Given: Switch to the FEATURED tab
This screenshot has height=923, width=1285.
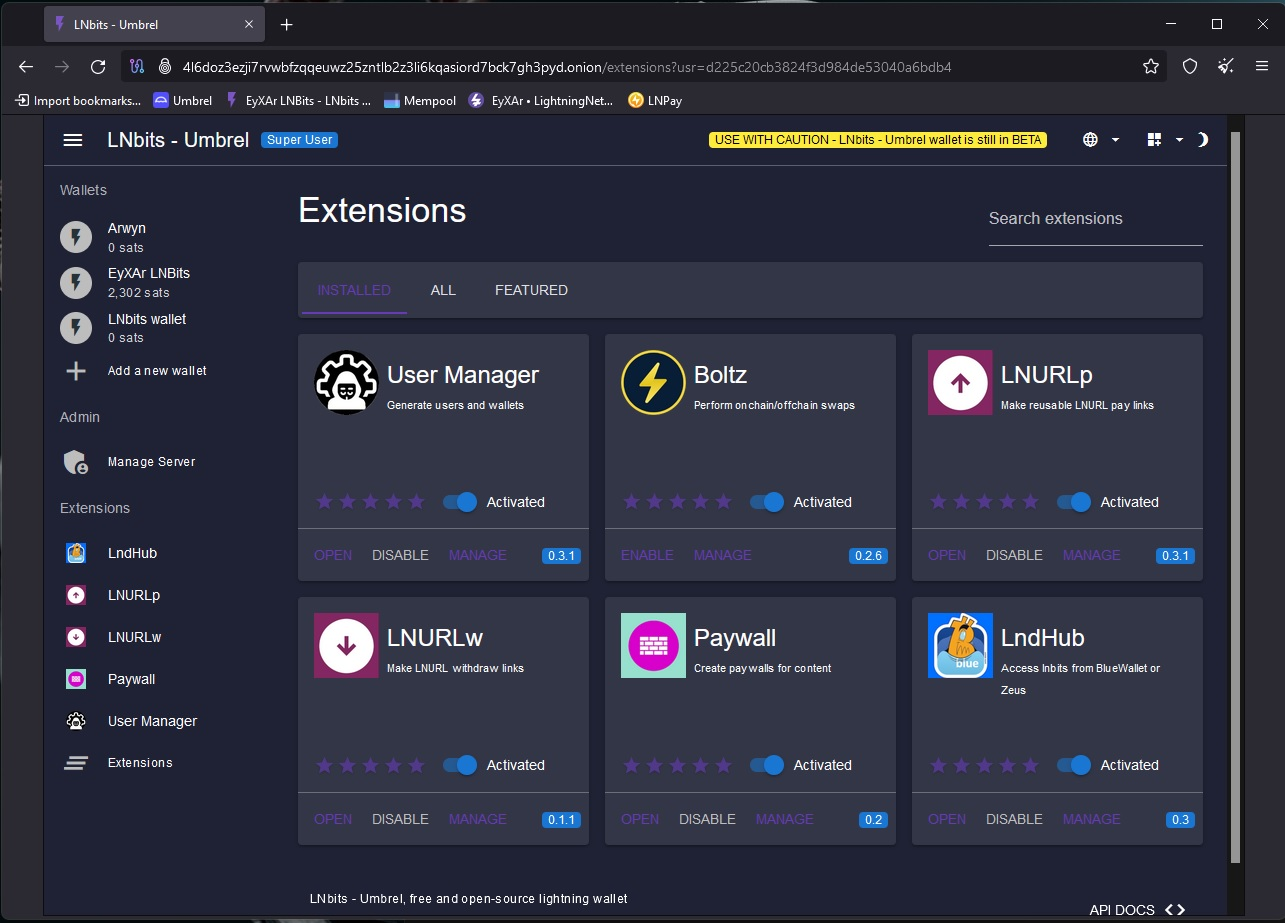Looking at the screenshot, I should click(x=531, y=290).
